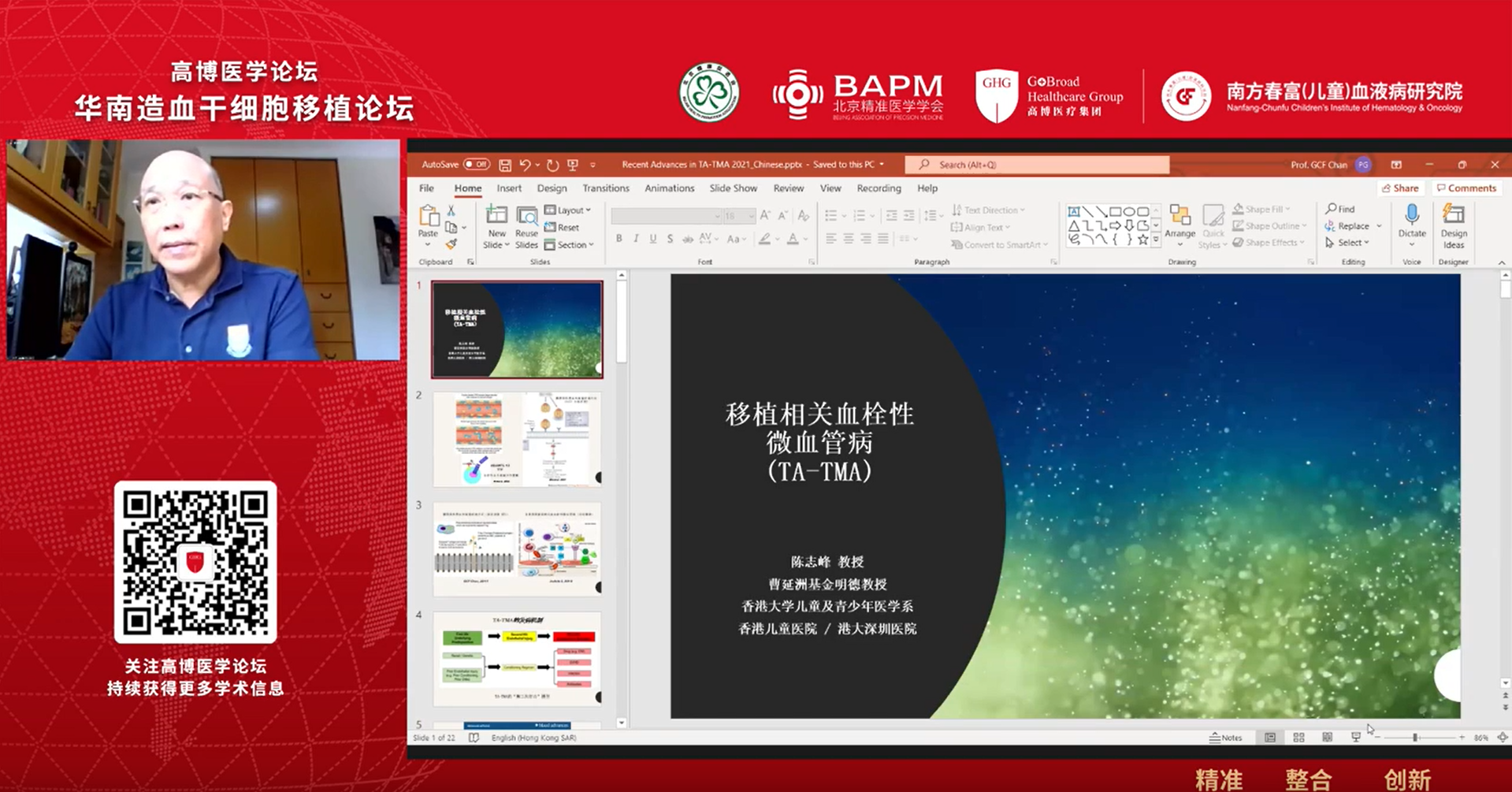The width and height of the screenshot is (1512, 792).
Task: Click the Justify alignment icon
Action: point(883,239)
